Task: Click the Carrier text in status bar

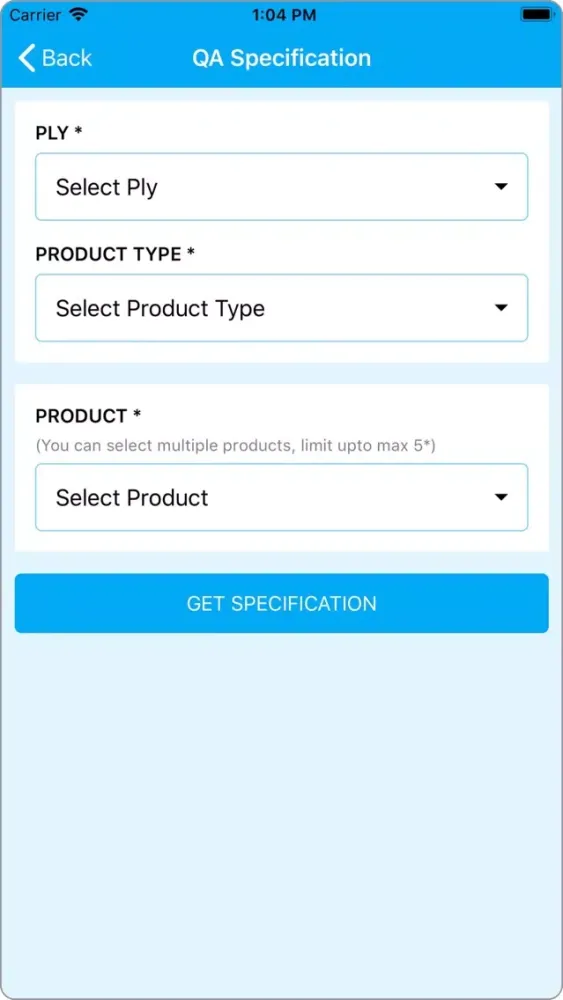Action: [35, 15]
